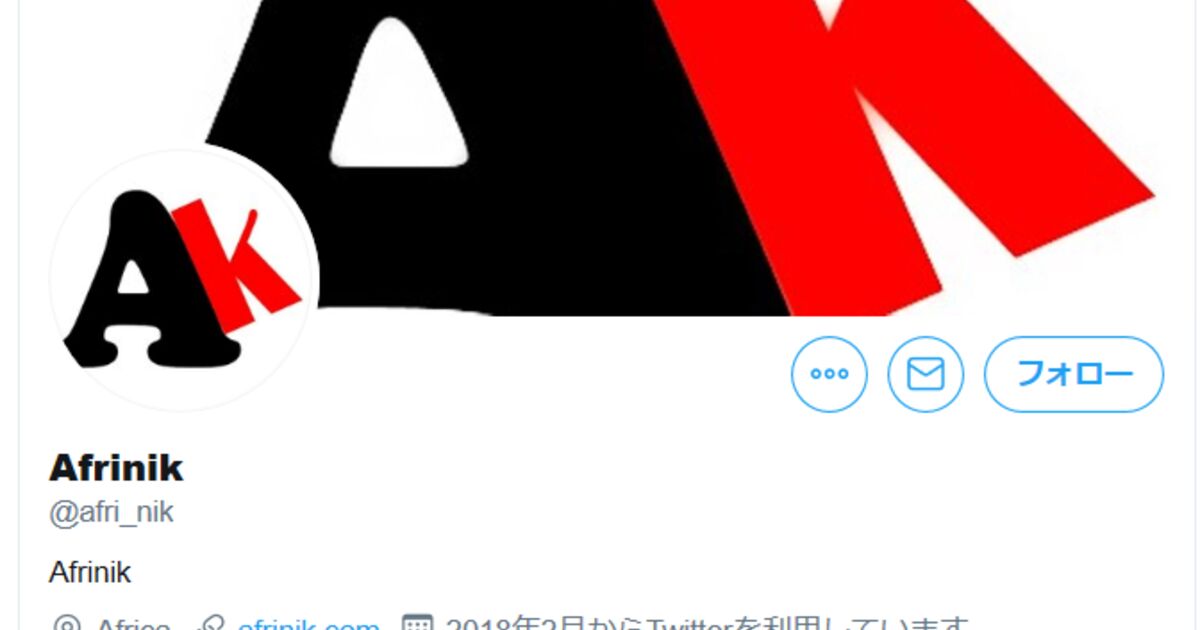Open the AK profile avatar picture
The image size is (1200, 630).
click(184, 281)
